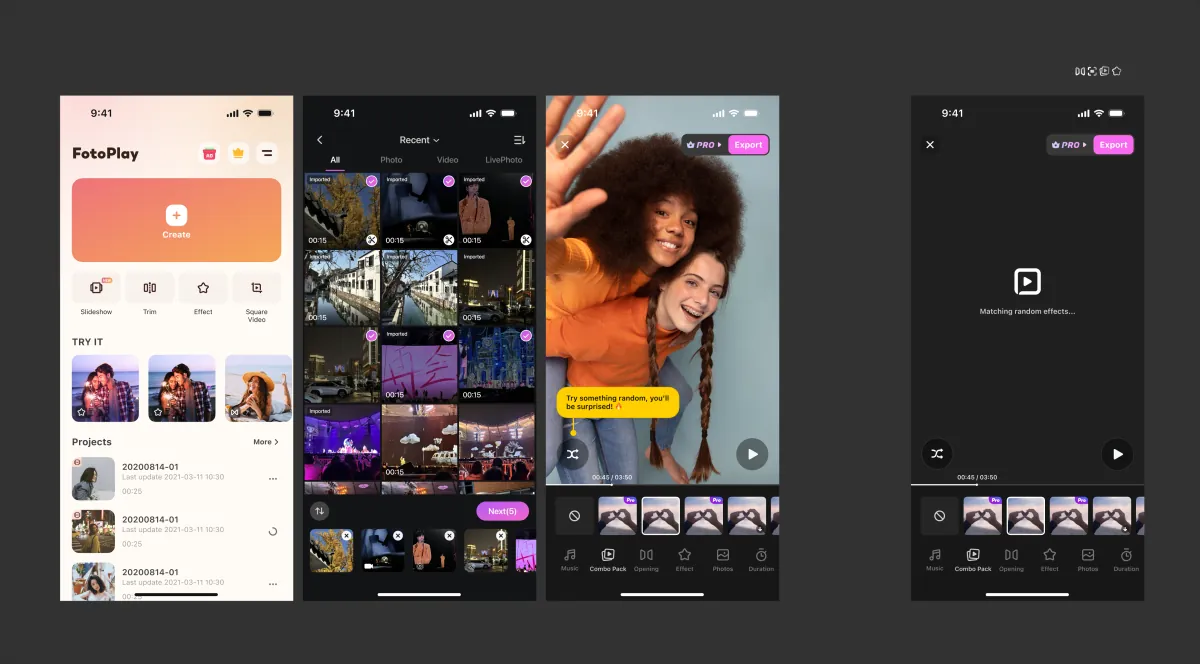Uncheck the third gallery item with performer
Image resolution: width=1200 pixels, height=664 pixels.
pos(526,181)
